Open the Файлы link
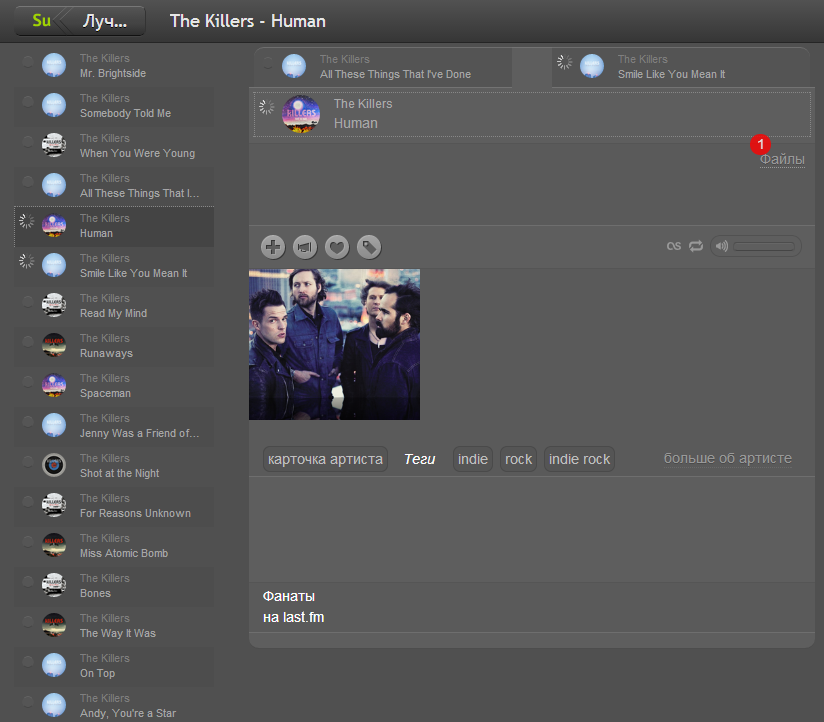Screen dimensions: 824x722 (x=782, y=159)
